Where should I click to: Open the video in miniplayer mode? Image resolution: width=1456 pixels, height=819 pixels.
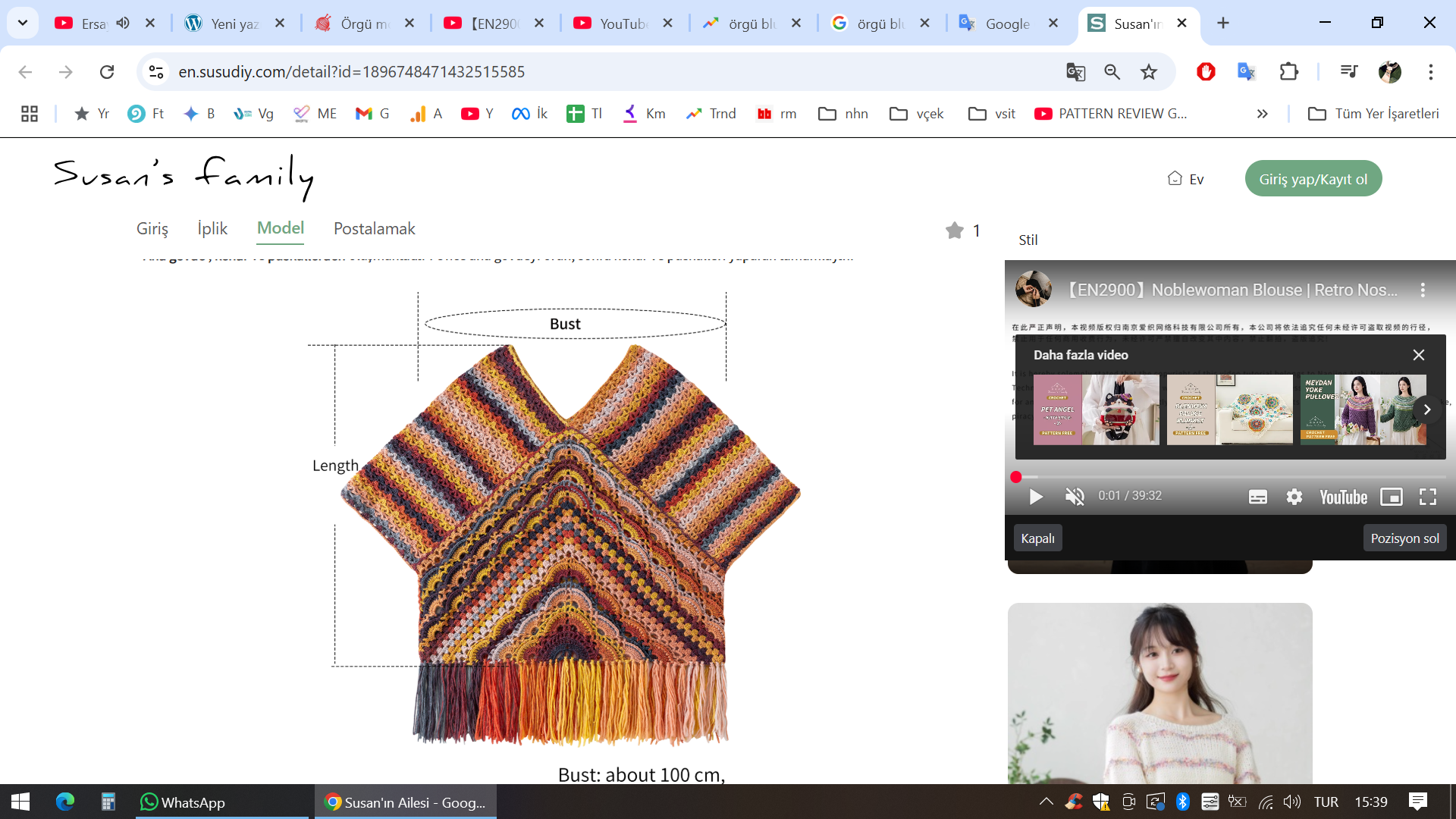point(1391,497)
